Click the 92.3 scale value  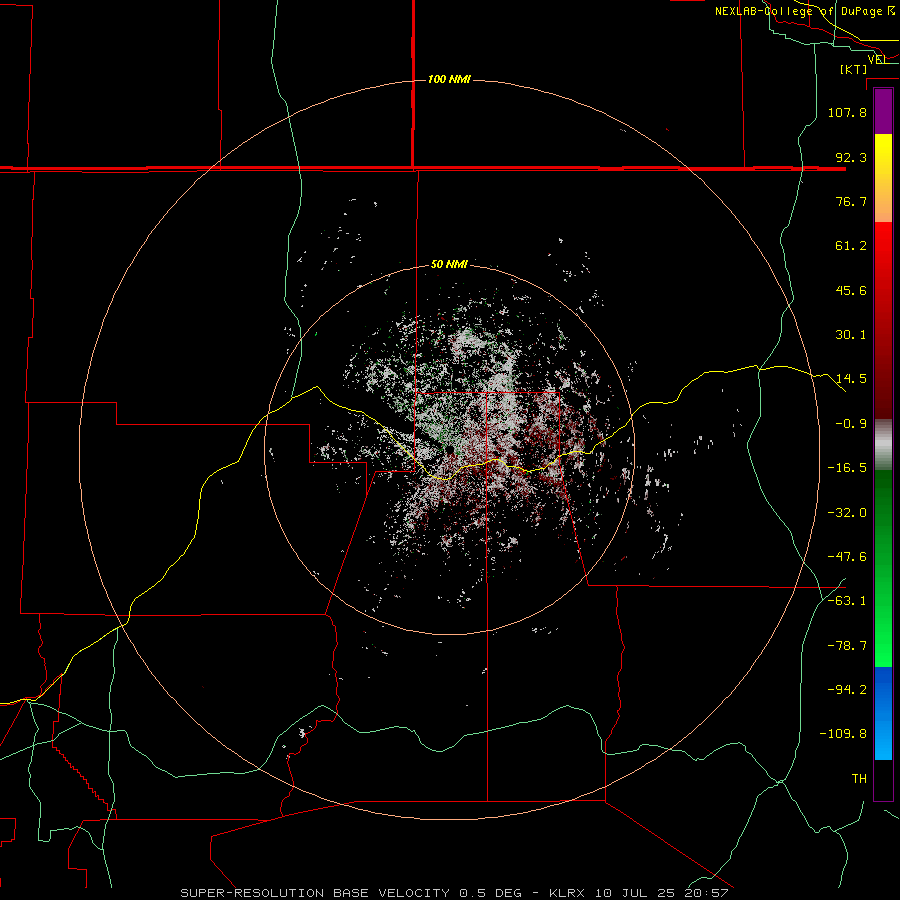[x=851, y=157]
